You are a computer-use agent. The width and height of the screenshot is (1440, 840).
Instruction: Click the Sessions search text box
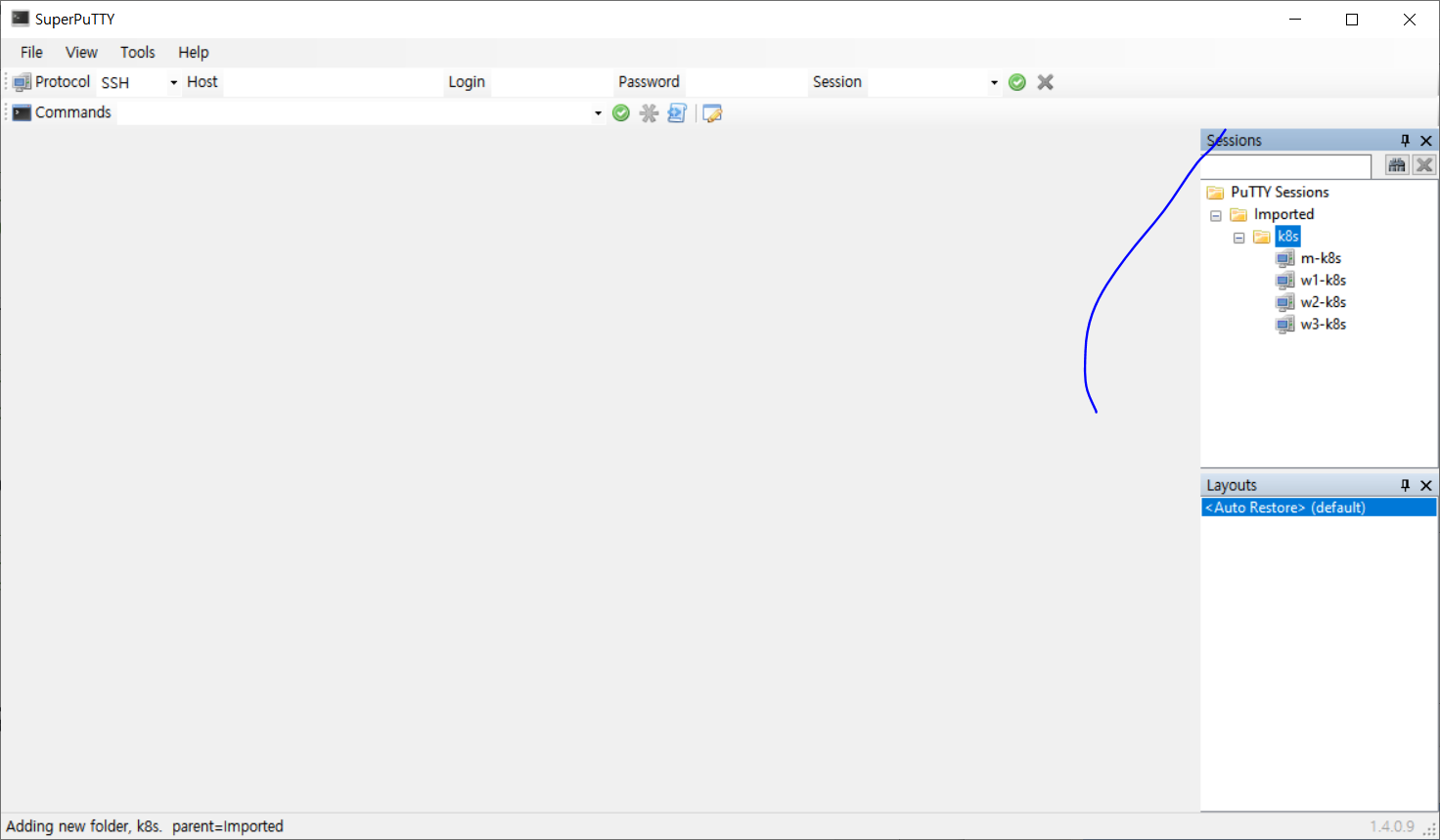point(1286,166)
